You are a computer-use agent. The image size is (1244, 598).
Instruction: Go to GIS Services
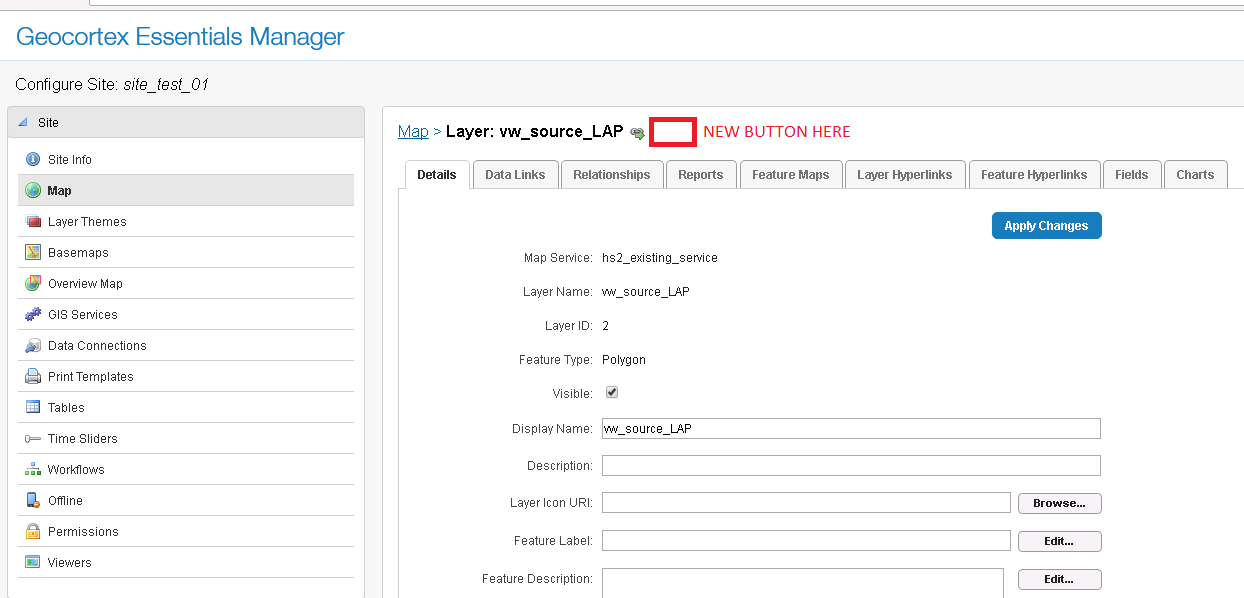click(x=186, y=314)
